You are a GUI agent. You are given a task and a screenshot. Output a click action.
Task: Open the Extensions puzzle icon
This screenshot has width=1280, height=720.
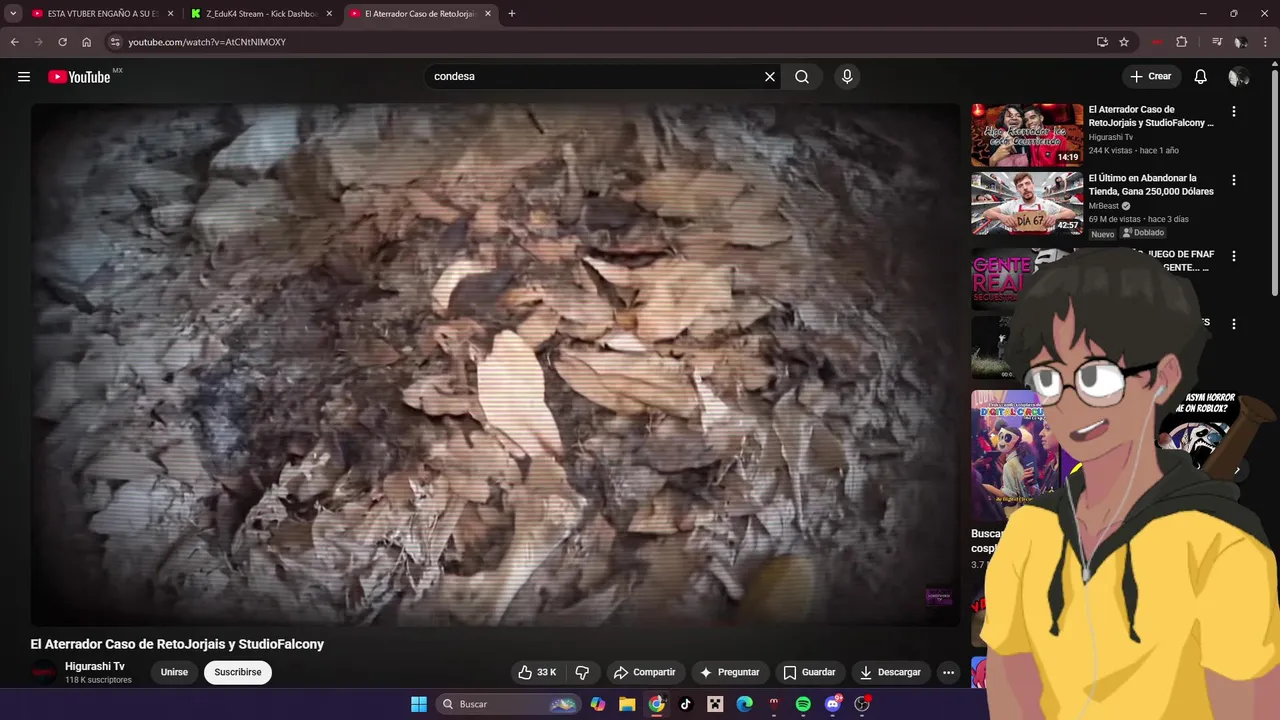pyautogui.click(x=1181, y=42)
